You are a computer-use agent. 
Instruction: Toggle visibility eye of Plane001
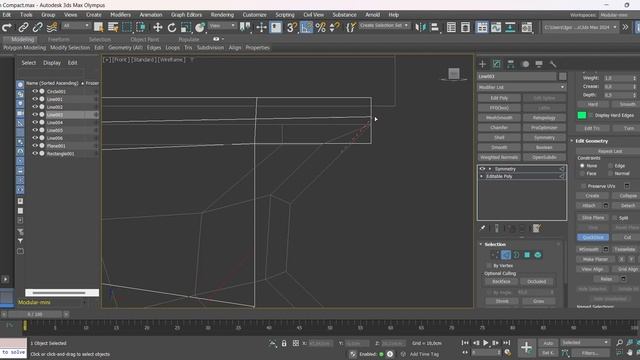click(x=35, y=146)
